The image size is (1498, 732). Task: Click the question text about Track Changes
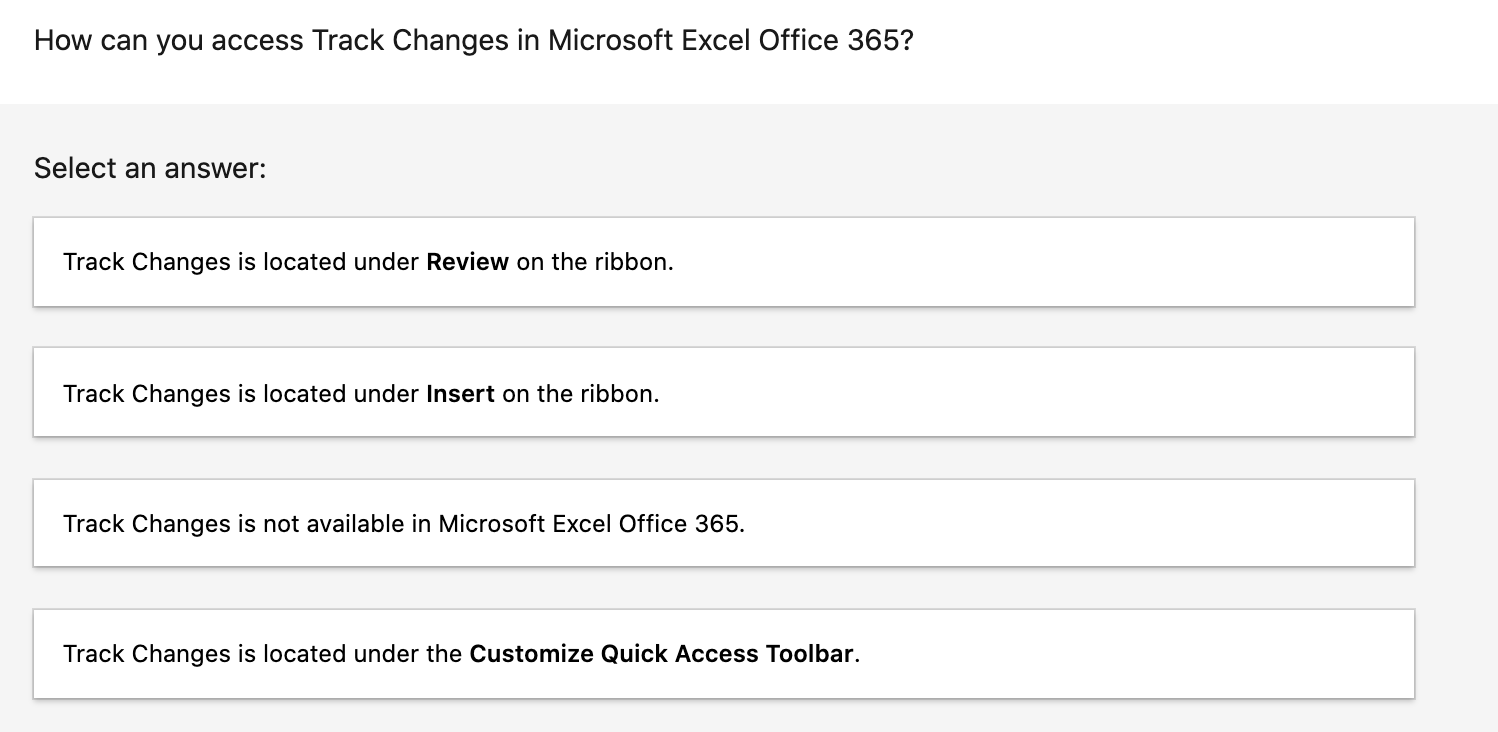click(x=473, y=41)
